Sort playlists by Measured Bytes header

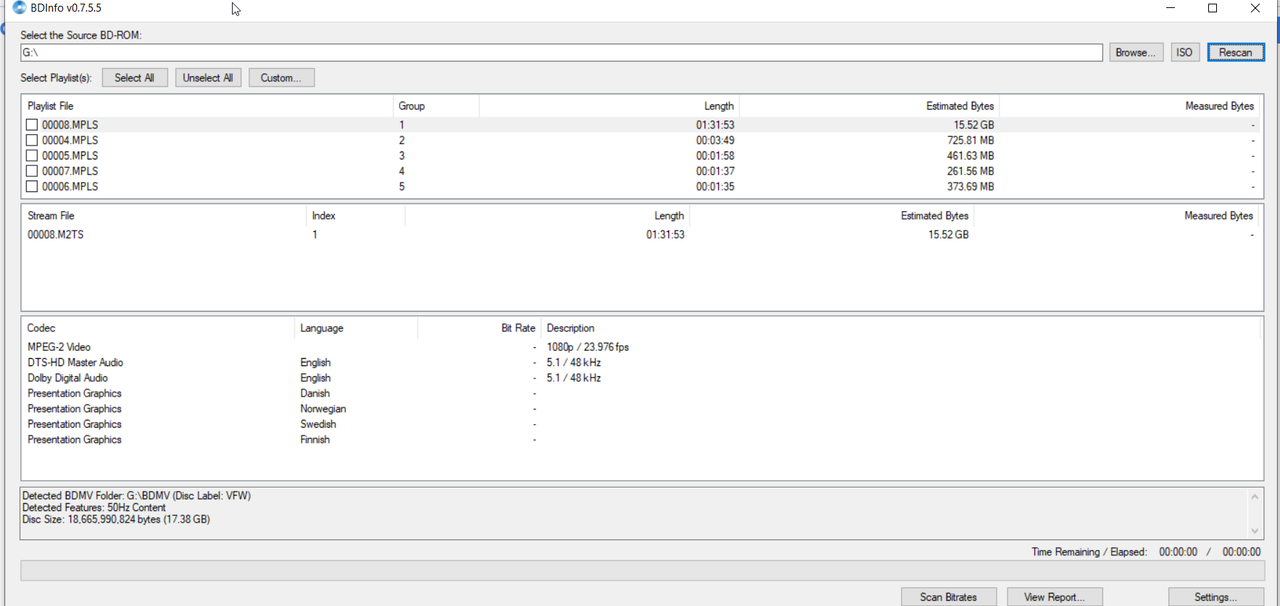(x=1129, y=106)
